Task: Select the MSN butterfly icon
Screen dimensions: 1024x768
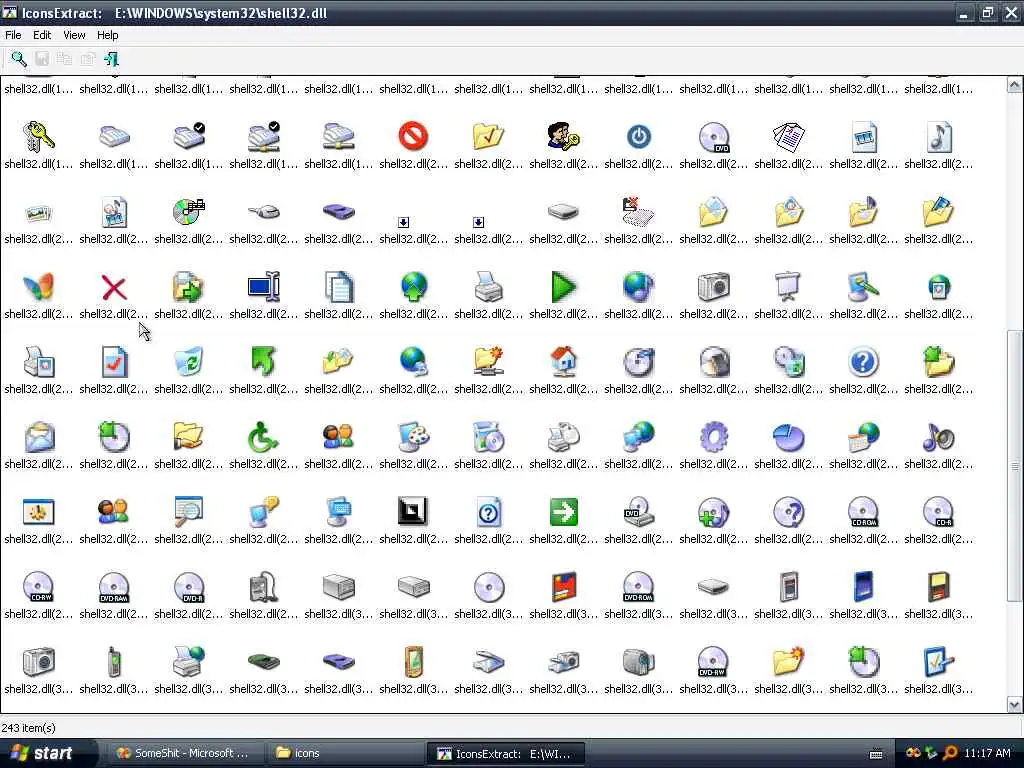Action: click(39, 287)
